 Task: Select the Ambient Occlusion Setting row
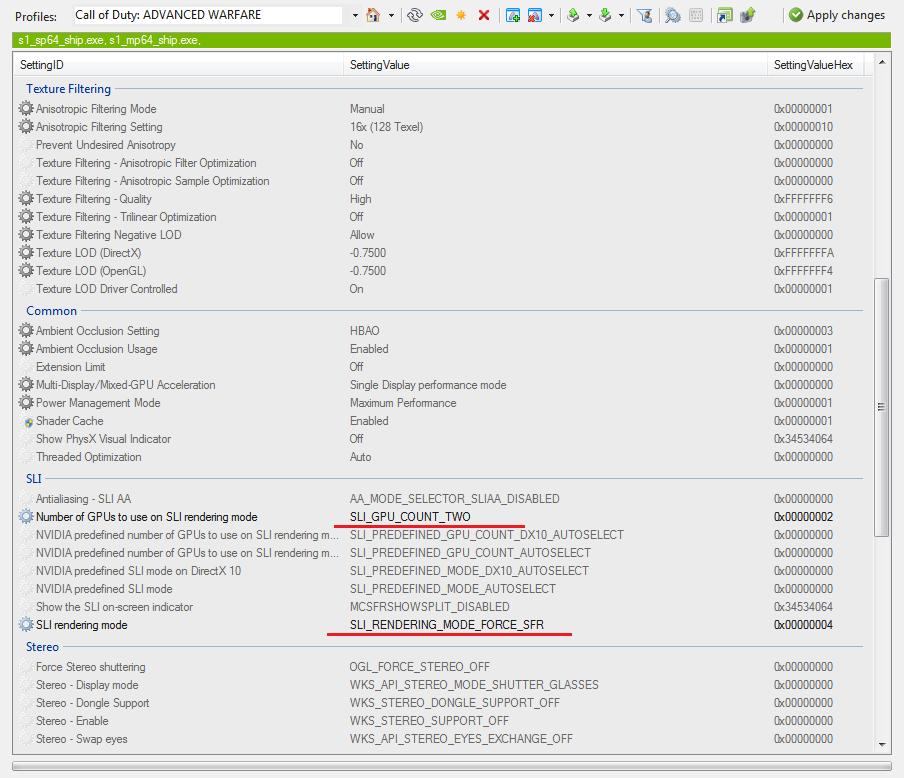(x=438, y=330)
